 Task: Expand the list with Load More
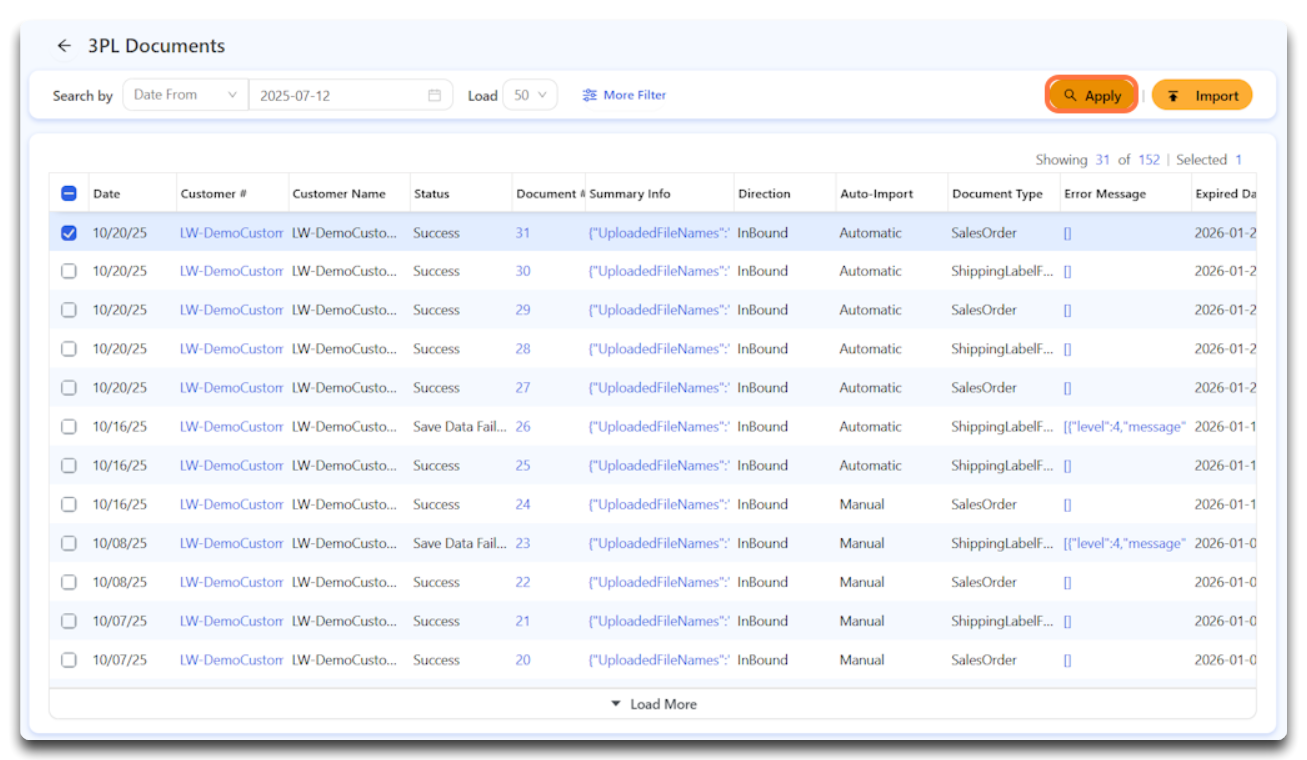click(x=653, y=704)
